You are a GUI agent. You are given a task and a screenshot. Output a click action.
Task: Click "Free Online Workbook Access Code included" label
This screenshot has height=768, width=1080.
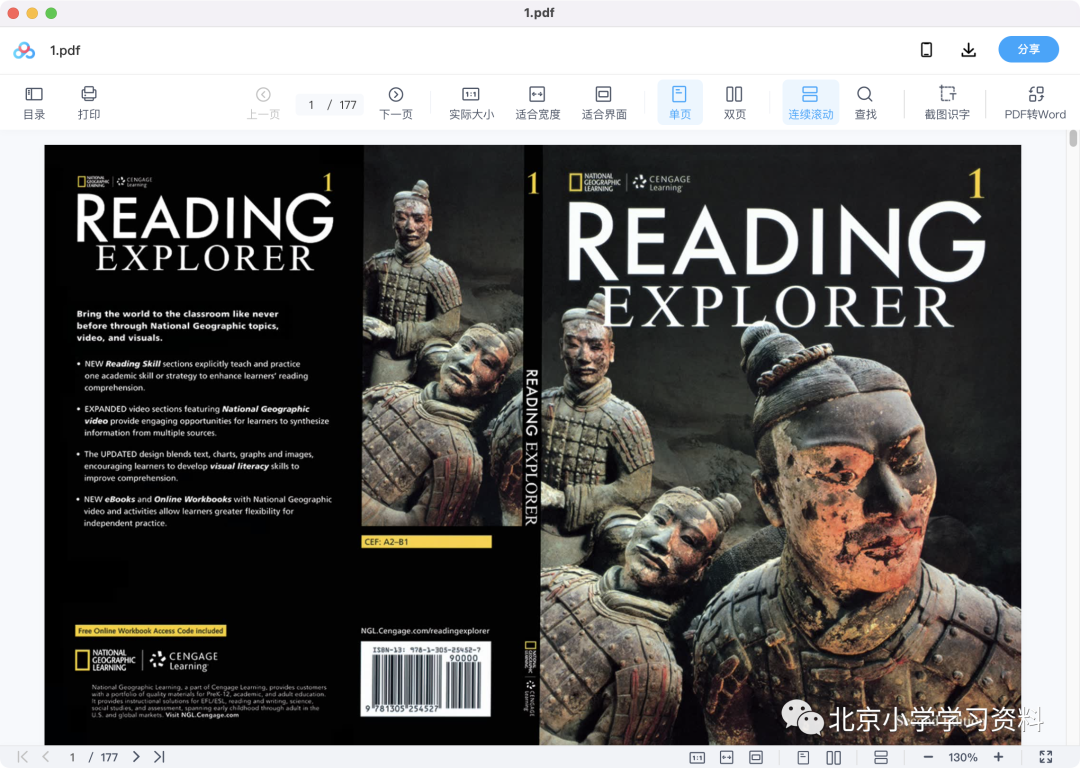pos(151,630)
